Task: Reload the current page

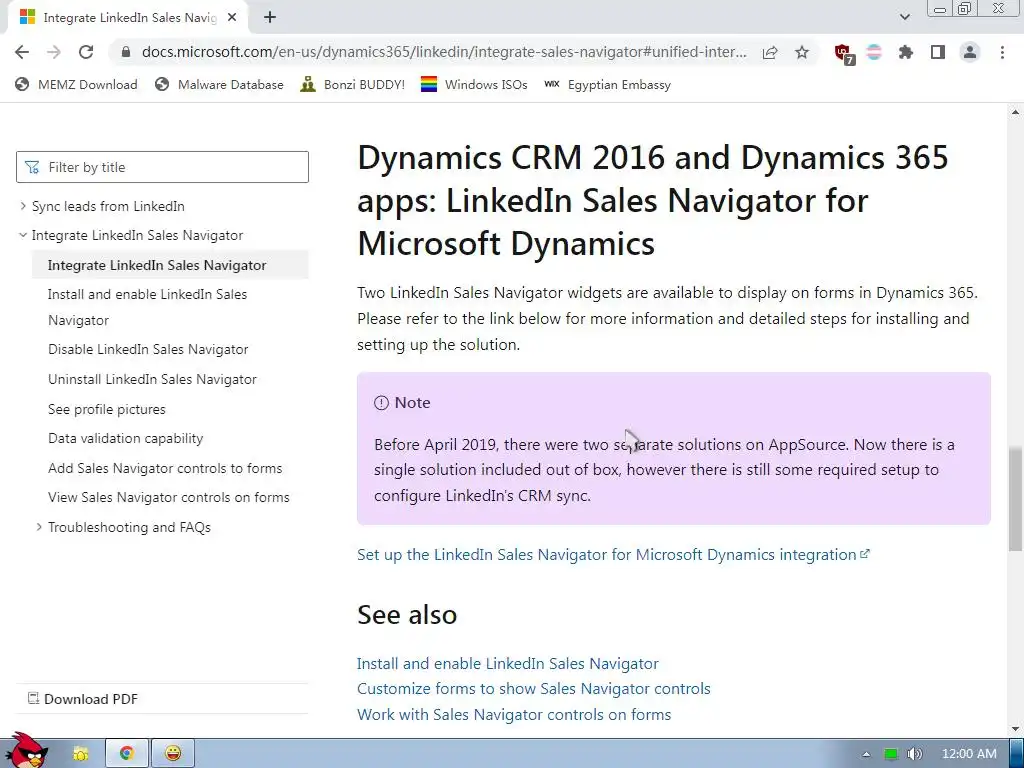Action: click(x=86, y=52)
